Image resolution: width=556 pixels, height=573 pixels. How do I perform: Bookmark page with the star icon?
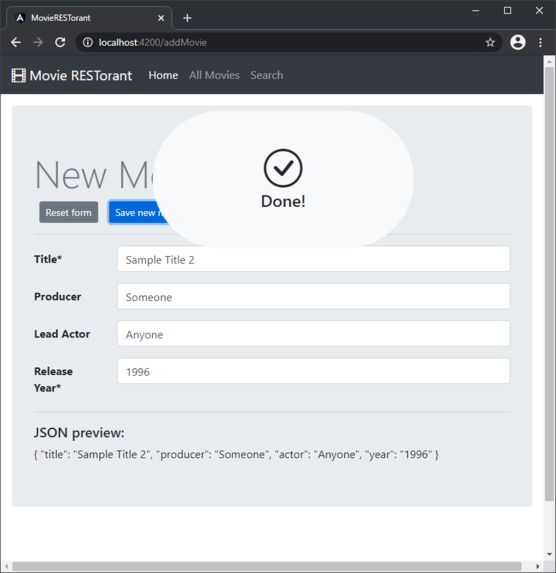tap(490, 42)
